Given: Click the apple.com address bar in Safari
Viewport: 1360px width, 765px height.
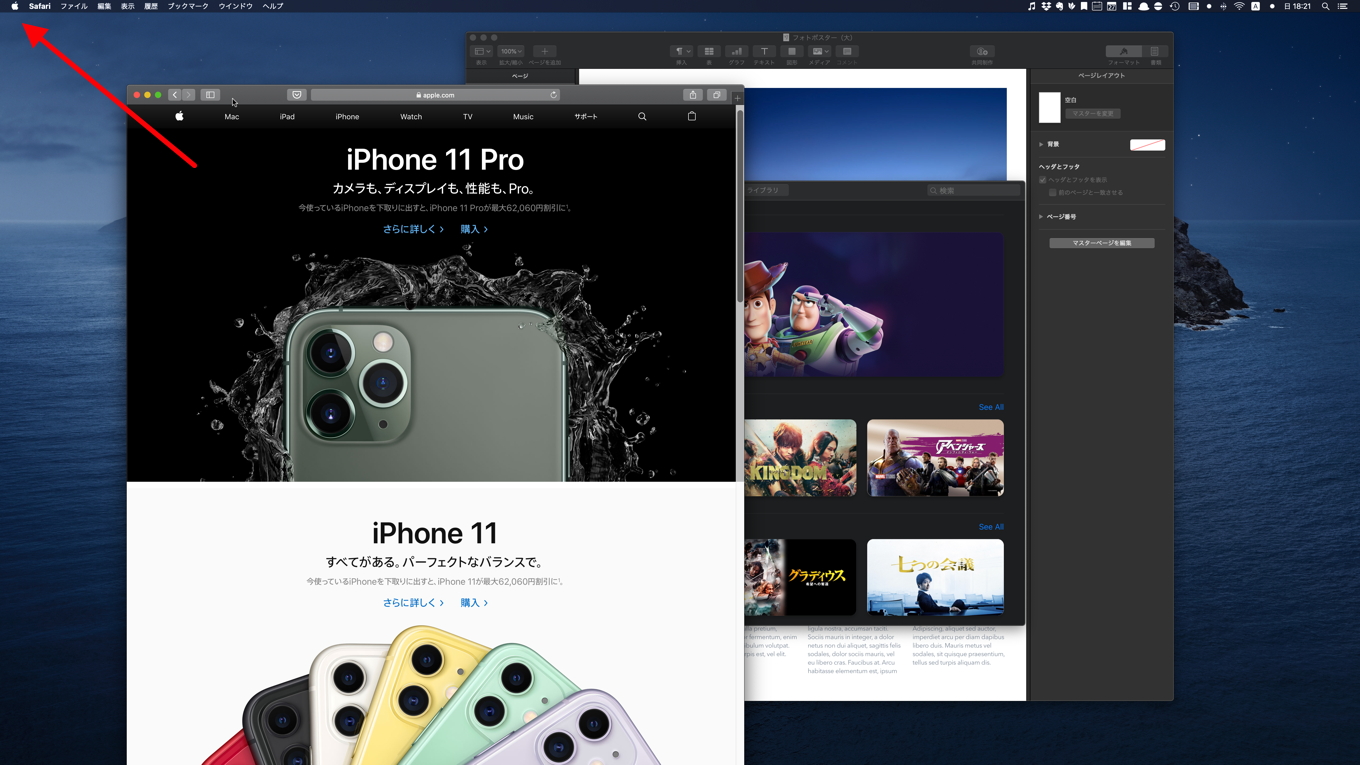Looking at the screenshot, I should pyautogui.click(x=435, y=95).
